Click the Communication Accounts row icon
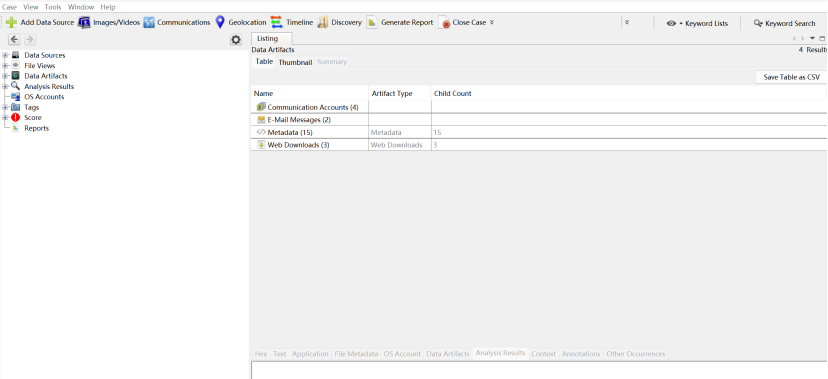828x379 pixels. pos(261,107)
